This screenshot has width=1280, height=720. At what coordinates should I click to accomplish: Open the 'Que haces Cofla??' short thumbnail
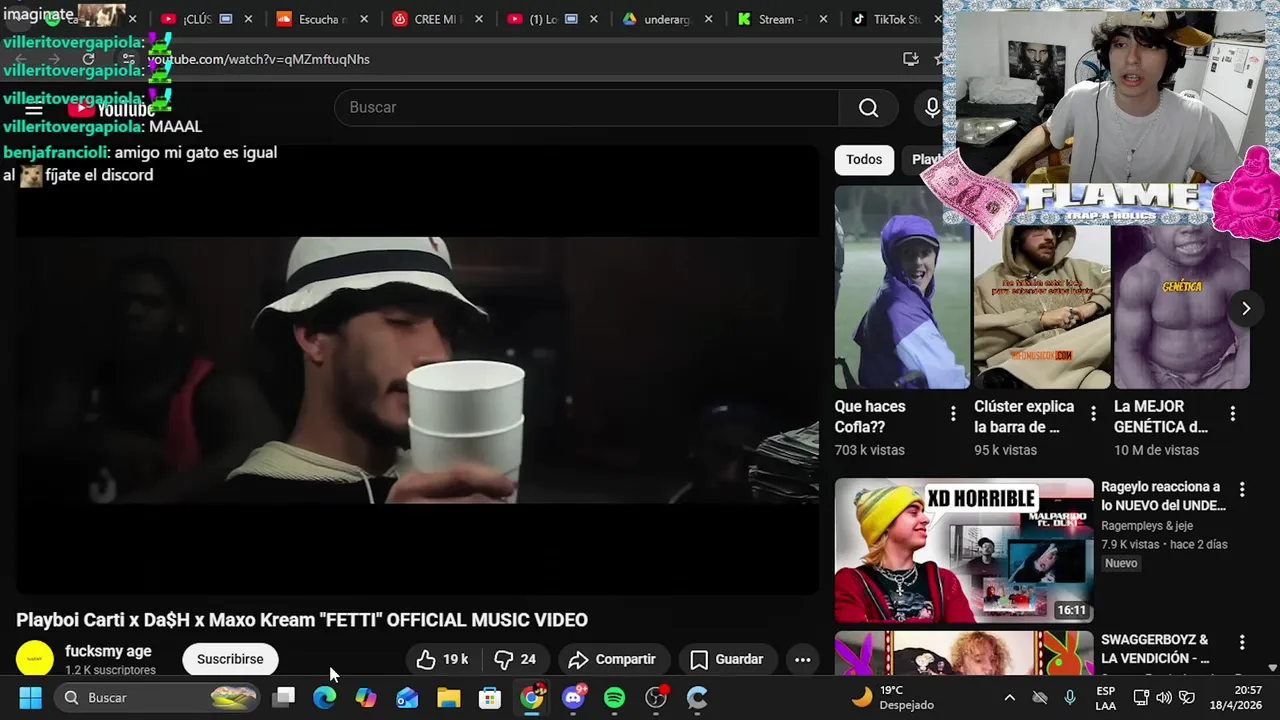pos(902,287)
